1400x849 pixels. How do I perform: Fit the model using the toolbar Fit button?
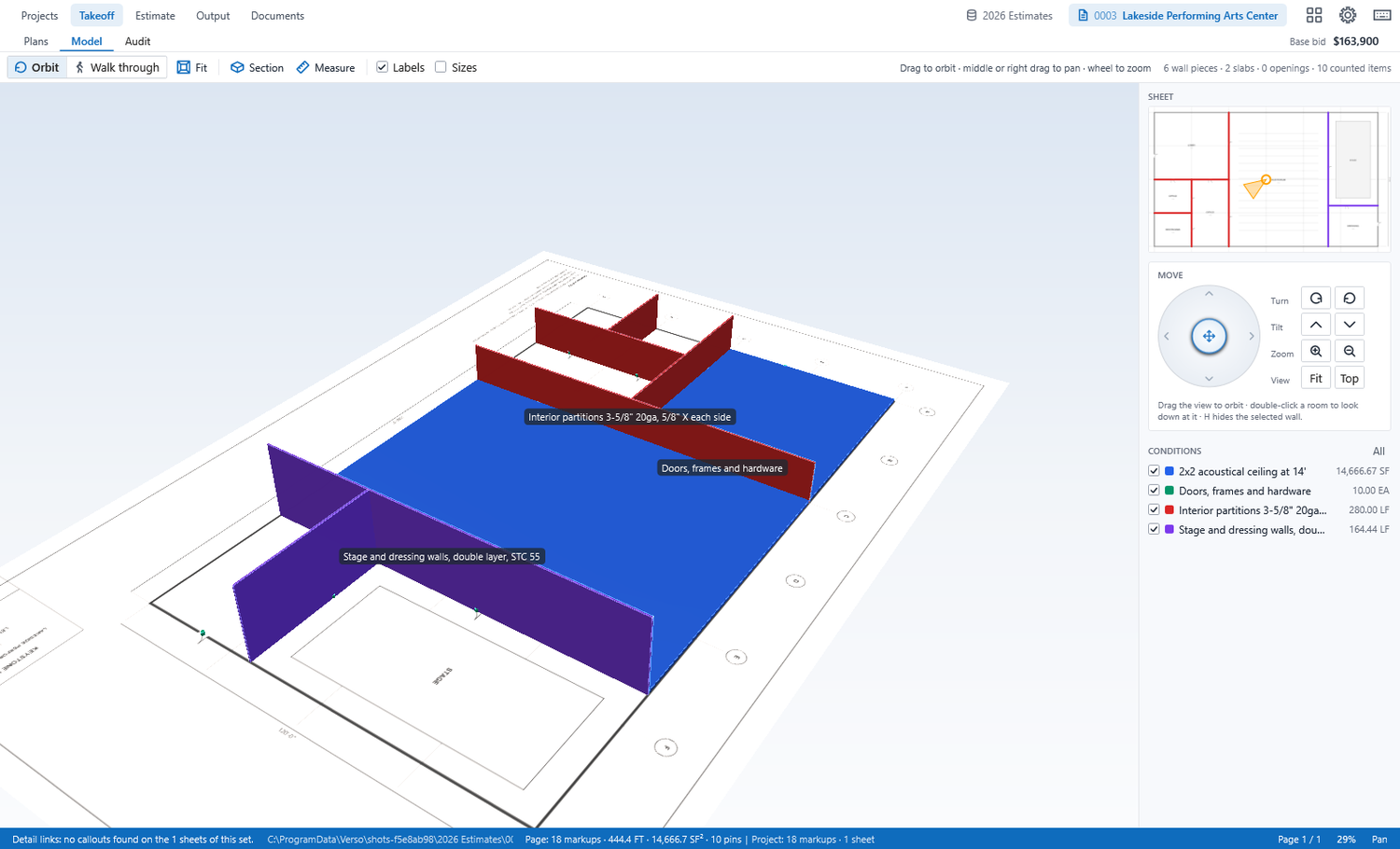click(192, 67)
